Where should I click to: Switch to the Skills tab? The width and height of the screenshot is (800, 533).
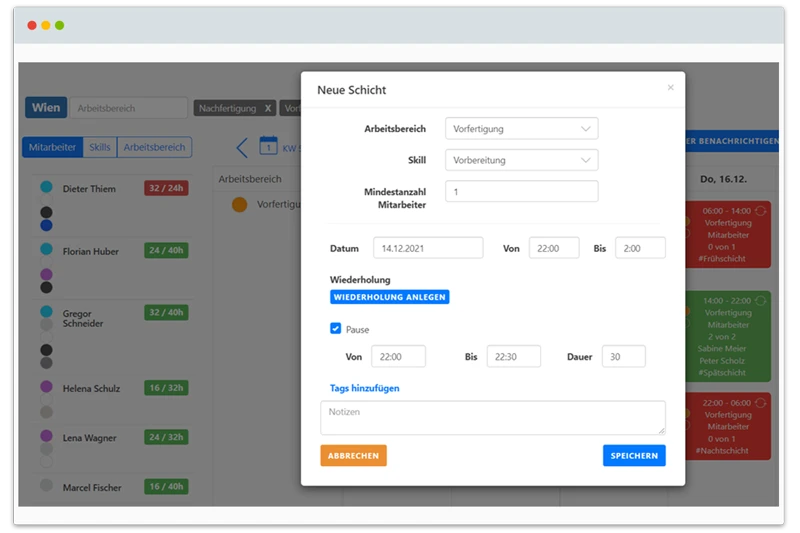tap(100, 147)
